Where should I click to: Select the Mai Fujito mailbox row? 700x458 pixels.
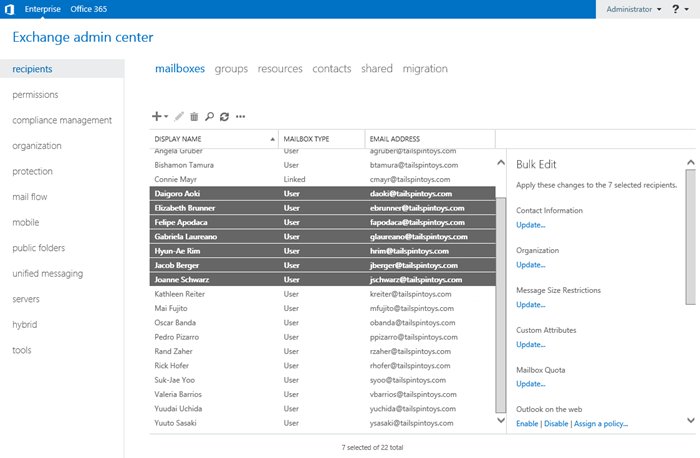[x=322, y=308]
